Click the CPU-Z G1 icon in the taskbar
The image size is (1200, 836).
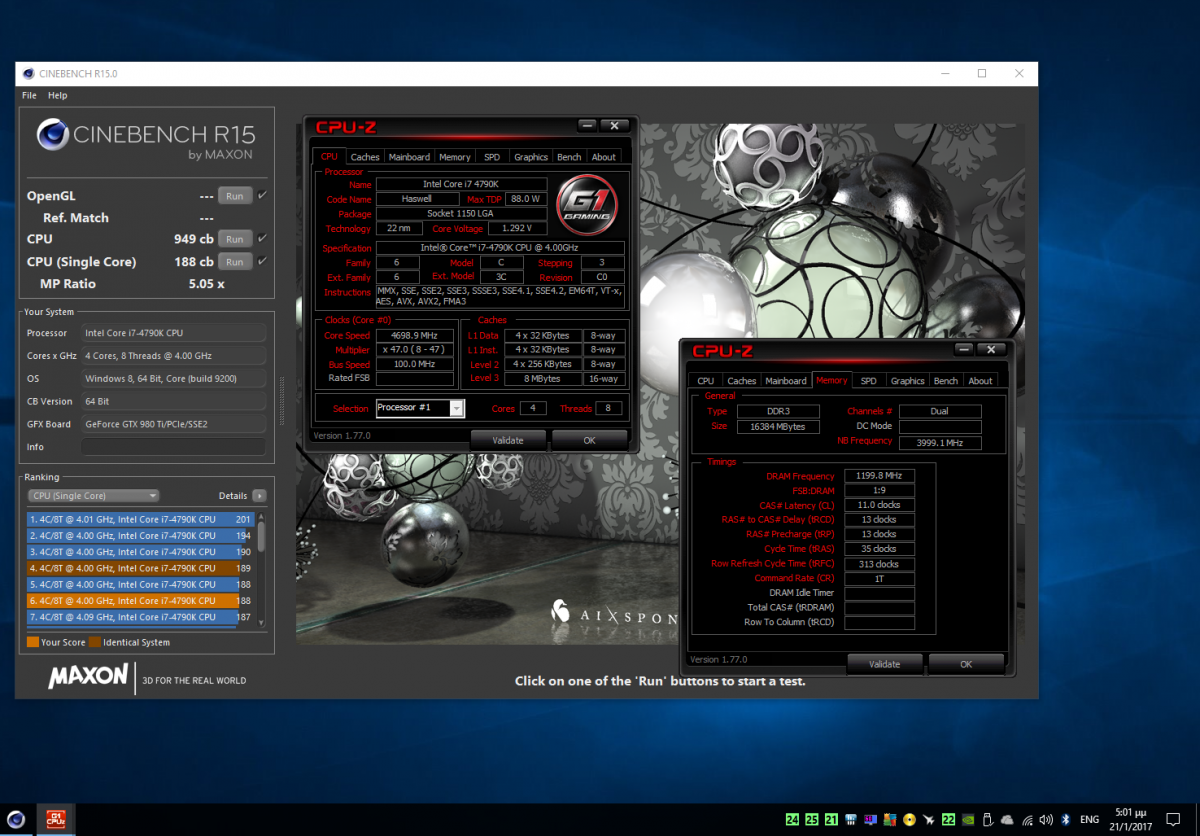pyautogui.click(x=54, y=819)
